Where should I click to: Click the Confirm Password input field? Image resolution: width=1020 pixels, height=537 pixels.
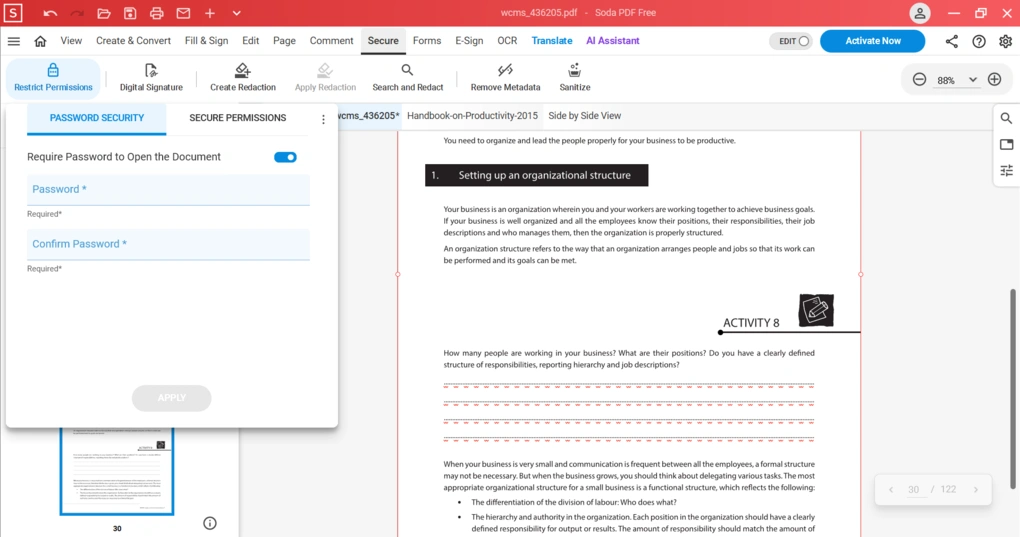168,244
